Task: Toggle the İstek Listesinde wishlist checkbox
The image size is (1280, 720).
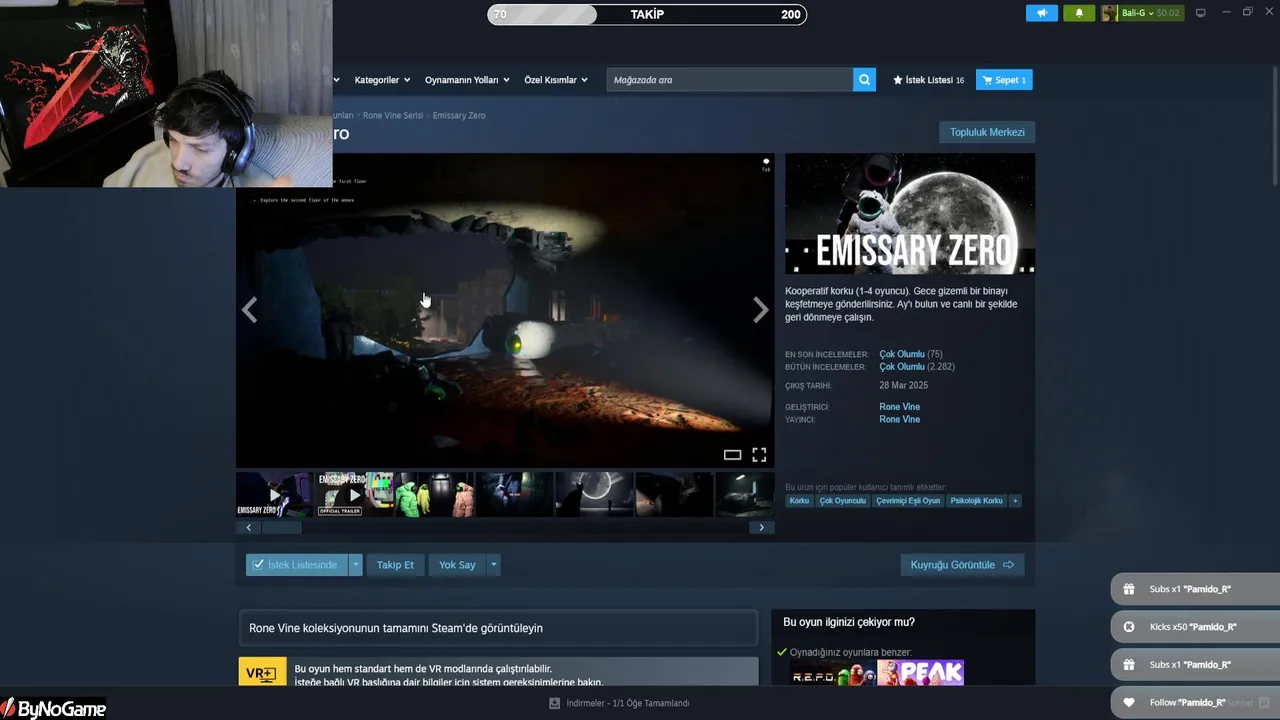Action: pos(258,565)
